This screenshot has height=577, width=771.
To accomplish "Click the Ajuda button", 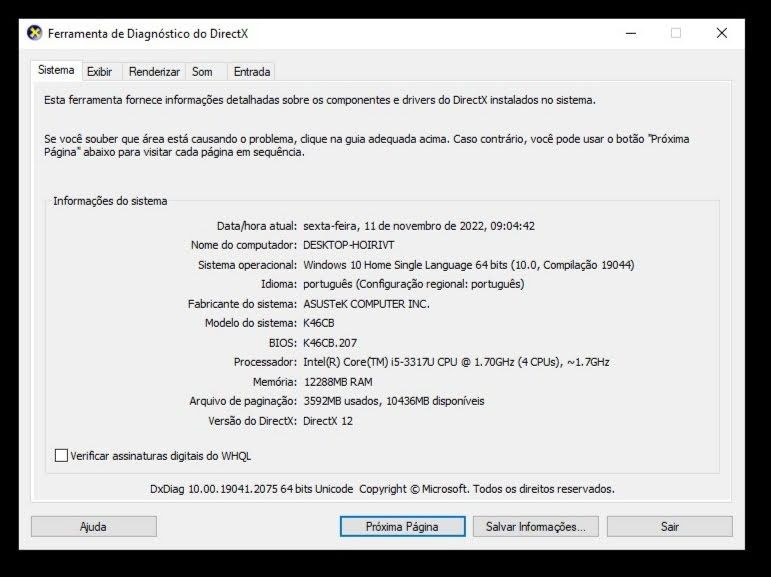I will tap(93, 526).
